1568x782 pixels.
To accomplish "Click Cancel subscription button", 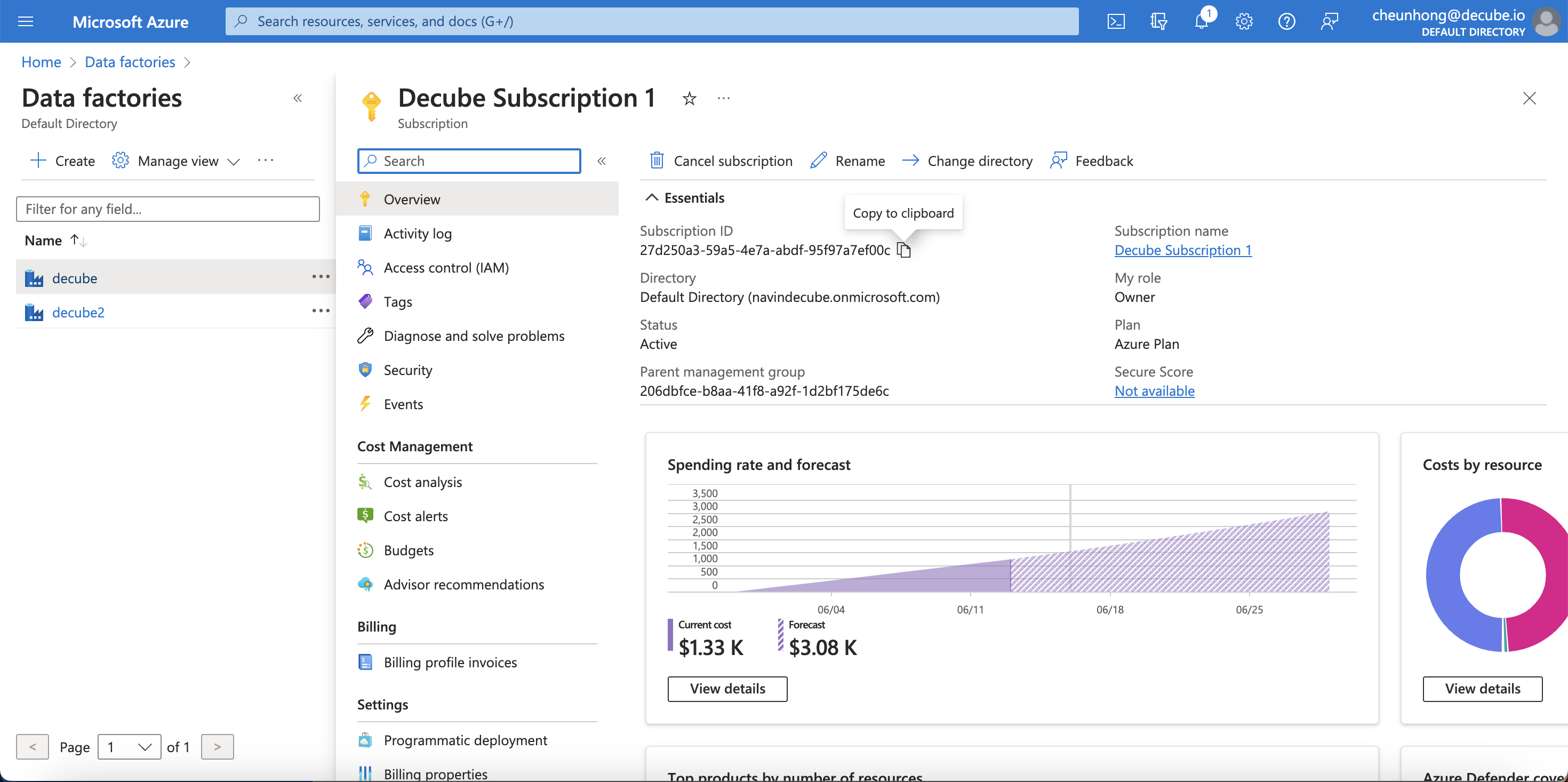I will tap(721, 161).
